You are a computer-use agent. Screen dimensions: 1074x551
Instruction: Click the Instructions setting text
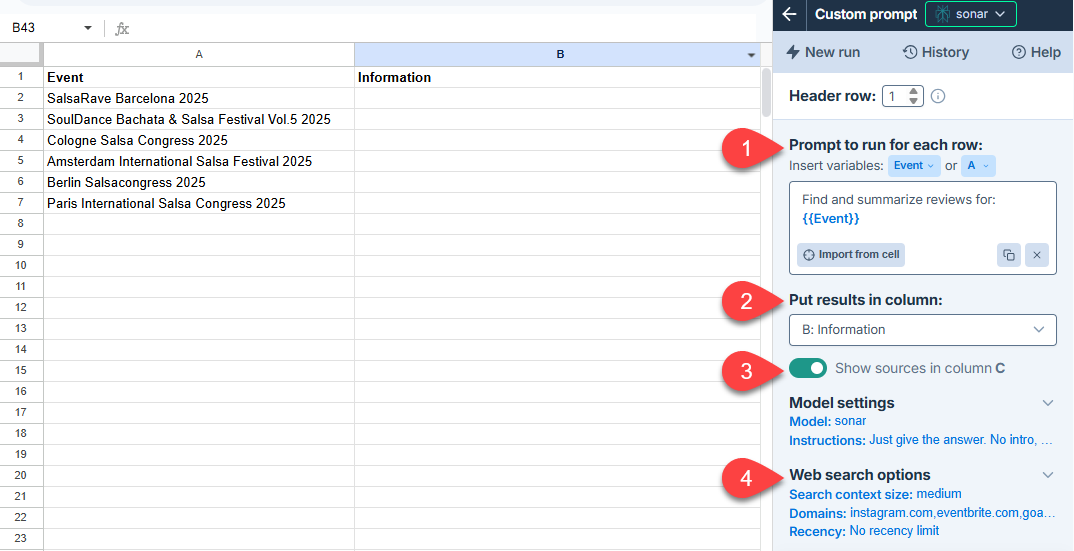pyautogui.click(x=921, y=440)
